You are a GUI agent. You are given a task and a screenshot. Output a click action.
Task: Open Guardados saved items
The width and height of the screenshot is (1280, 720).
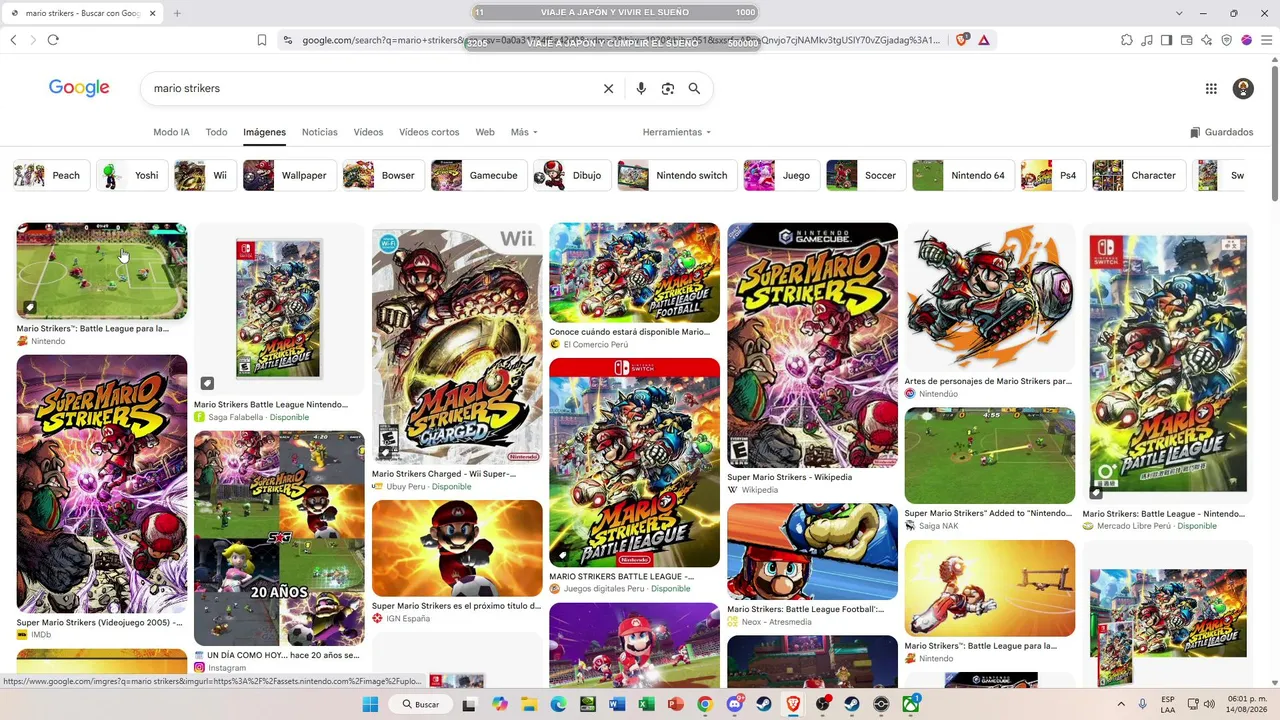[1221, 132]
